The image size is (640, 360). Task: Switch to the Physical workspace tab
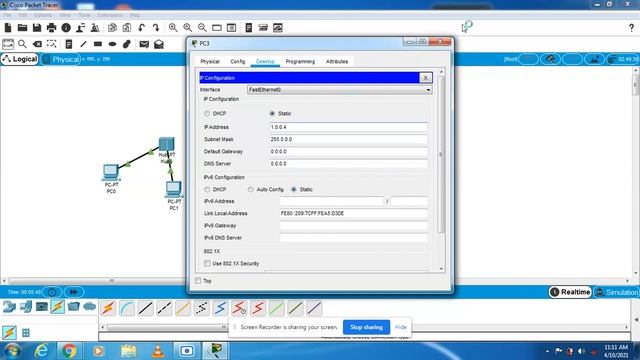[61, 59]
